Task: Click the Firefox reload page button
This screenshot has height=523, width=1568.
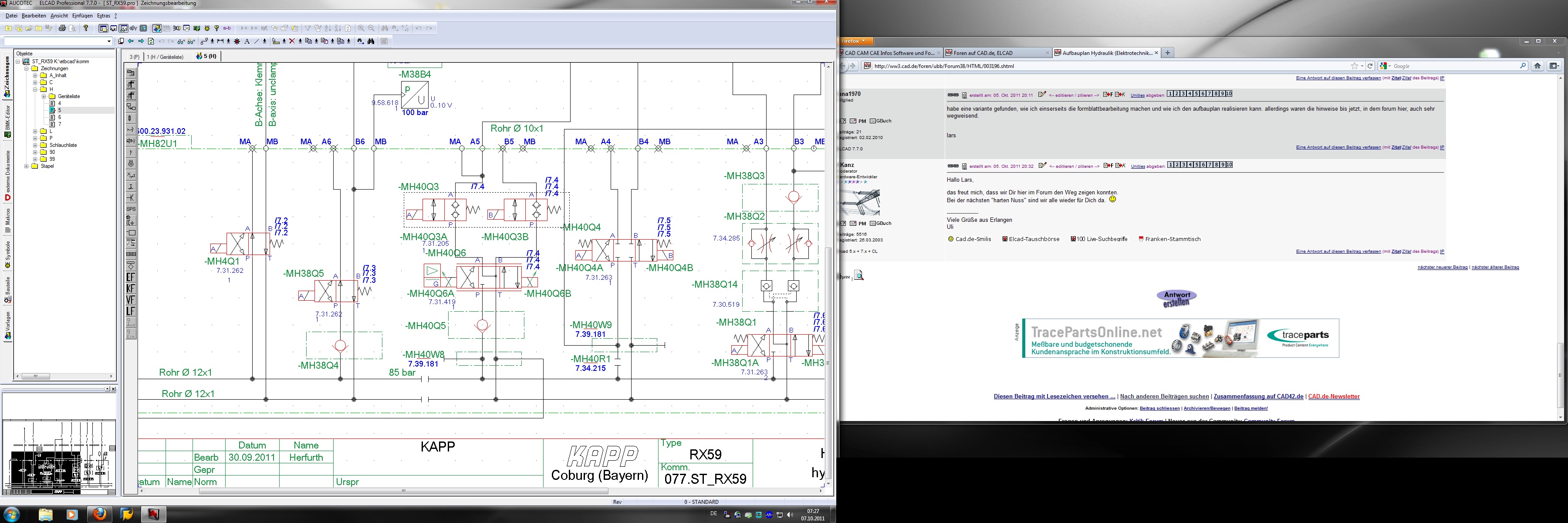Action: [1370, 66]
